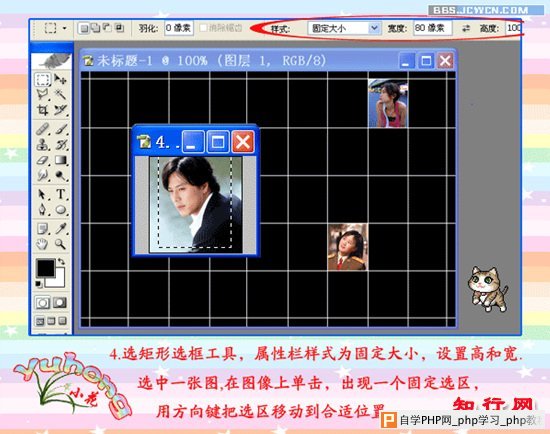Click the feather field showing 0 像素
Image resolution: width=550 pixels, height=434 pixels.
pyautogui.click(x=179, y=28)
